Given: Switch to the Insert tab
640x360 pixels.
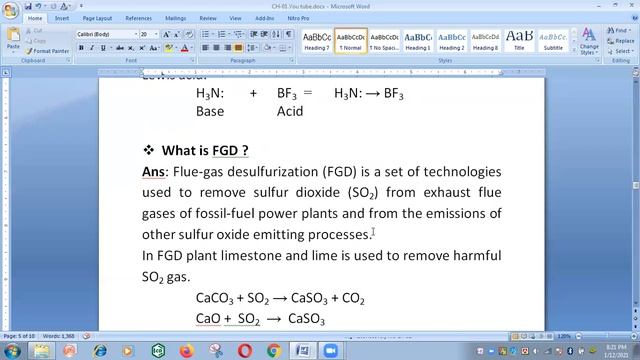Looking at the screenshot, I should [62, 18].
